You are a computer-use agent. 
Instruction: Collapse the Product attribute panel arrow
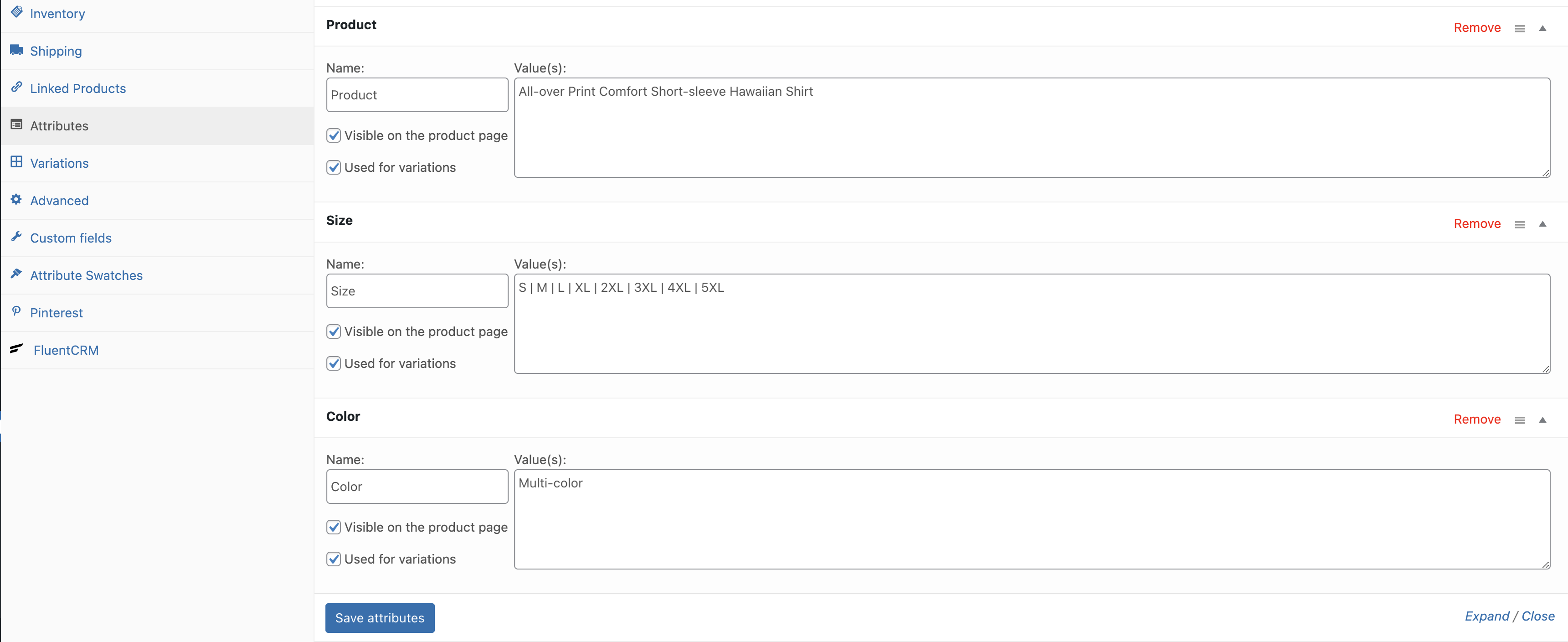pyautogui.click(x=1542, y=28)
